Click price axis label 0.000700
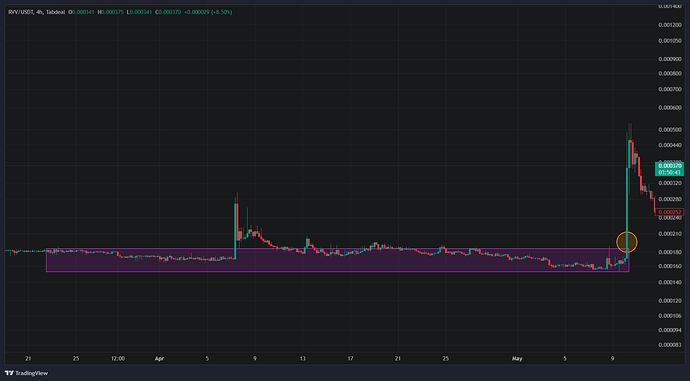 coord(670,89)
